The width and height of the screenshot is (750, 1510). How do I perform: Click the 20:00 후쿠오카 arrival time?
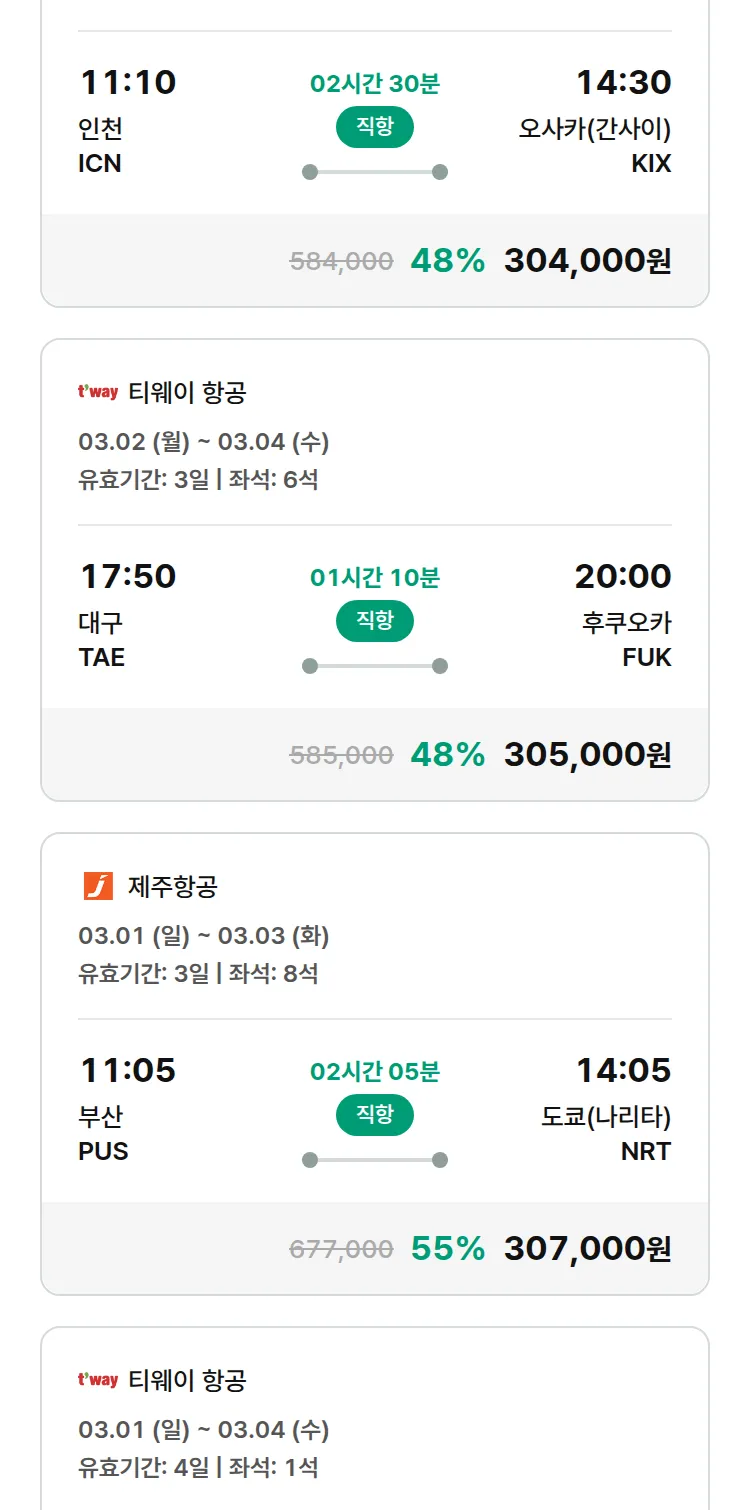[622, 576]
